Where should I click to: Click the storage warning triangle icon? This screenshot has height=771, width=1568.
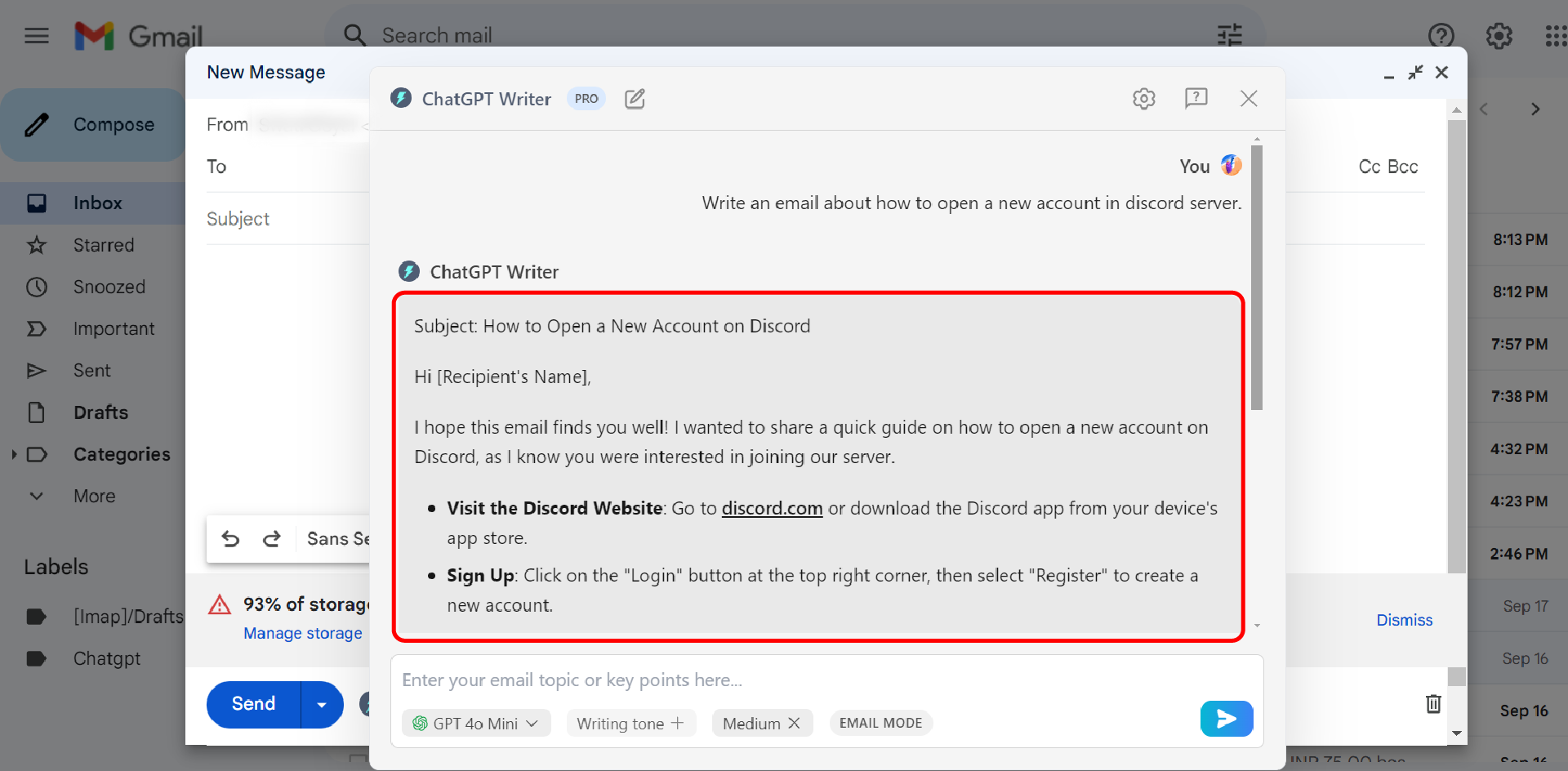click(x=220, y=604)
